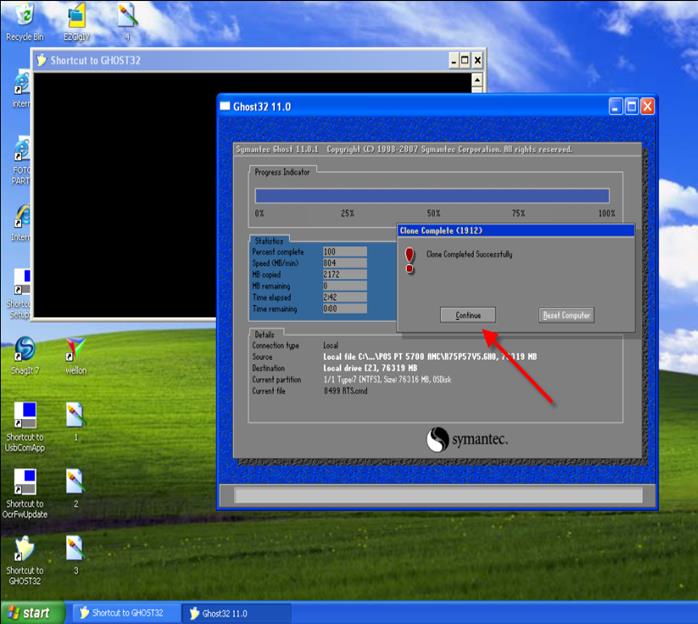The height and width of the screenshot is (624, 698).
Task: Click the 'Clone Completed Successfully' message
Action: click(x=469, y=254)
